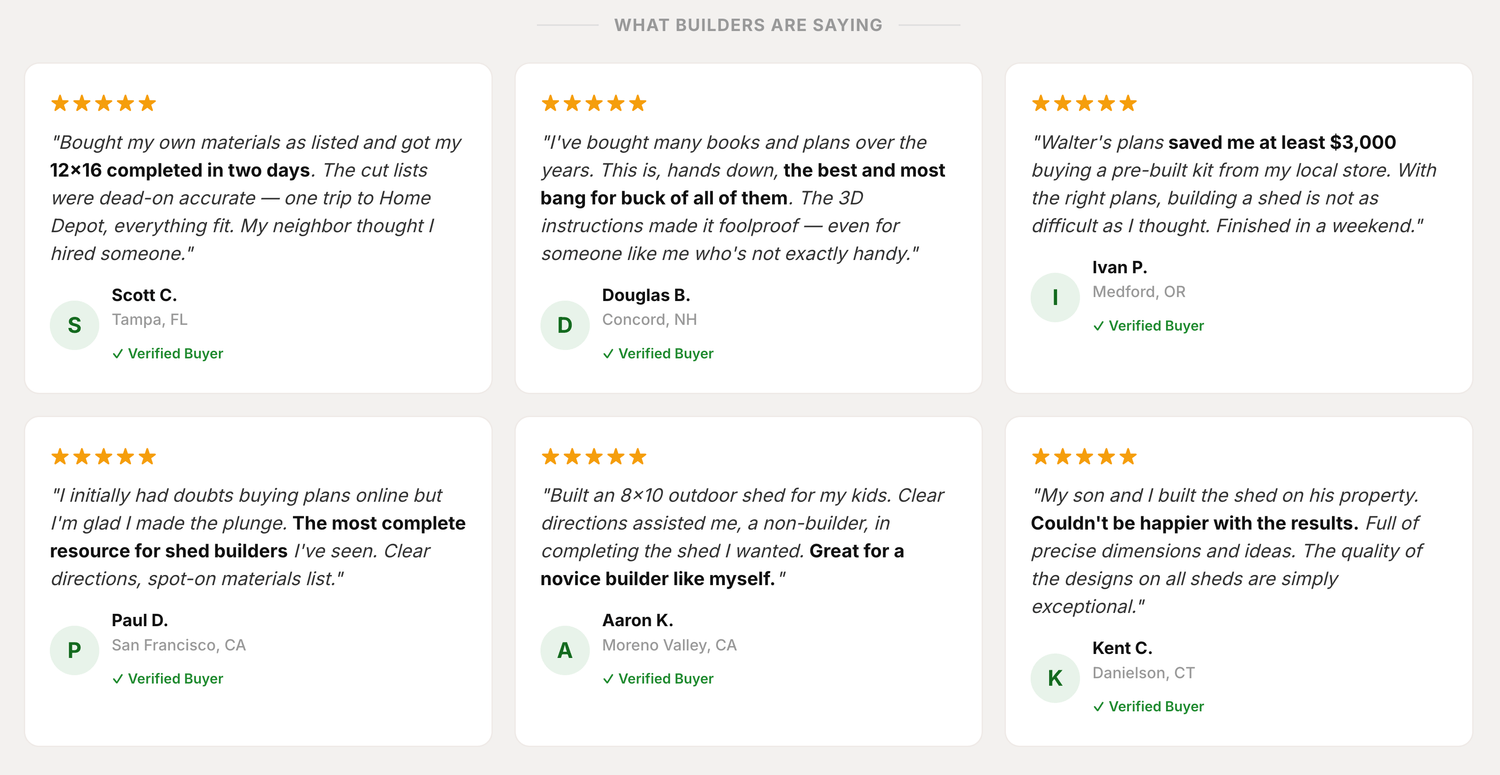Click the stars above Kent C.'s review
Viewport: 1500px width, 775px height.
1084,457
